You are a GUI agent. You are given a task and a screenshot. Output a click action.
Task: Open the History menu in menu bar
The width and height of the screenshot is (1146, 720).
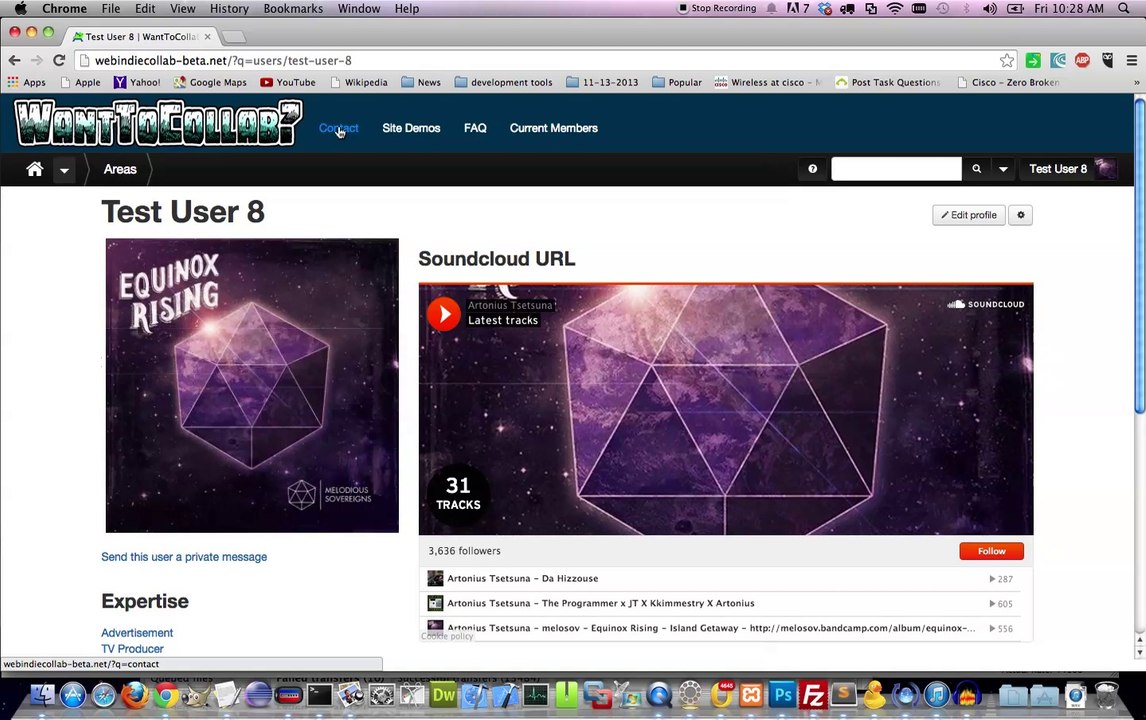229,9
